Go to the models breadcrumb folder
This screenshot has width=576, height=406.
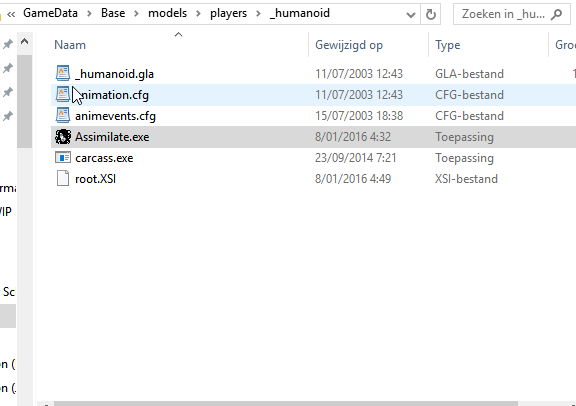[x=168, y=13]
